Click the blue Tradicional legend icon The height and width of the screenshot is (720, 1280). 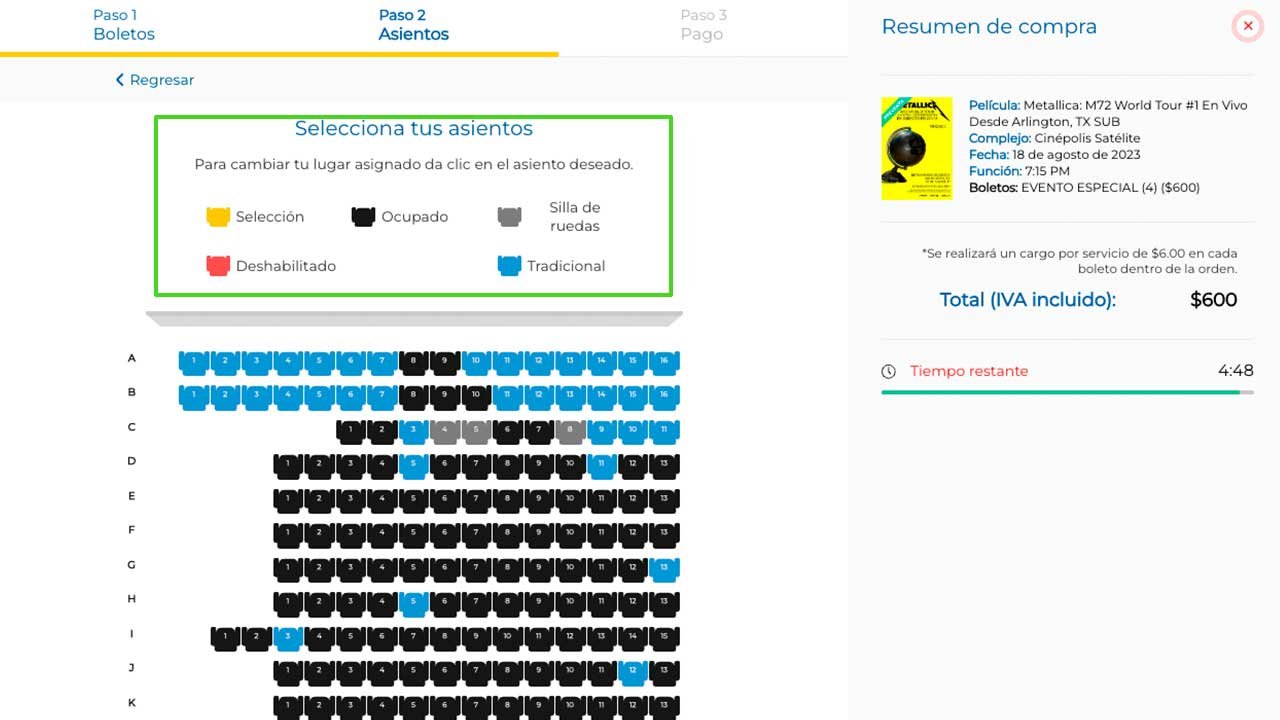[509, 265]
